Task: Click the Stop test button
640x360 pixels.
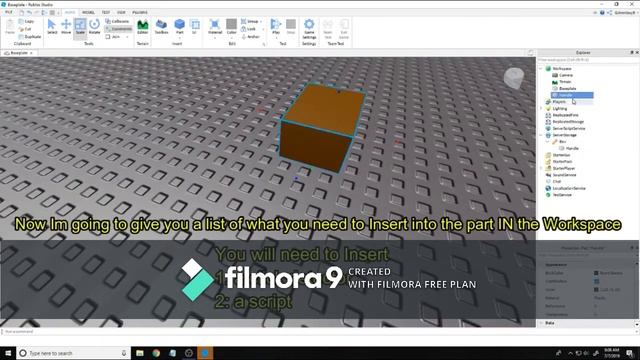Action: [x=291, y=27]
